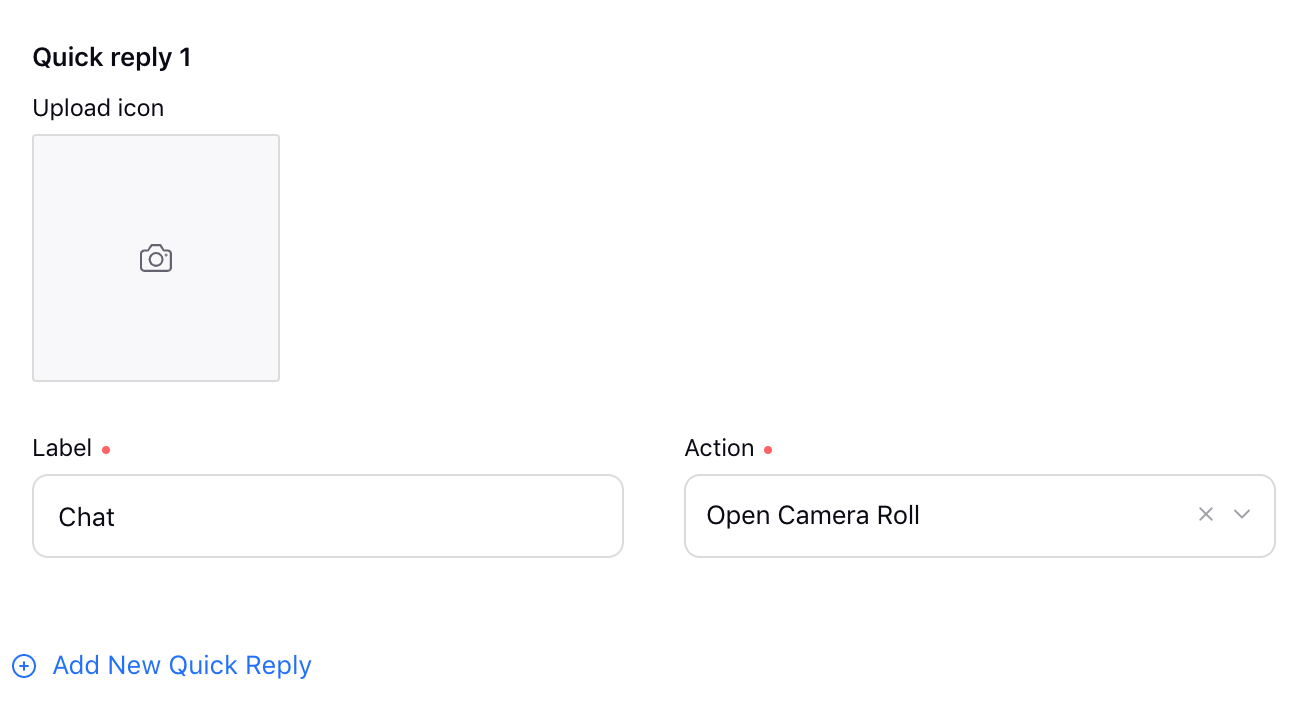Viewport: 1298px width, 720px height.
Task: Click empty space right of Chat text
Action: tap(370, 517)
